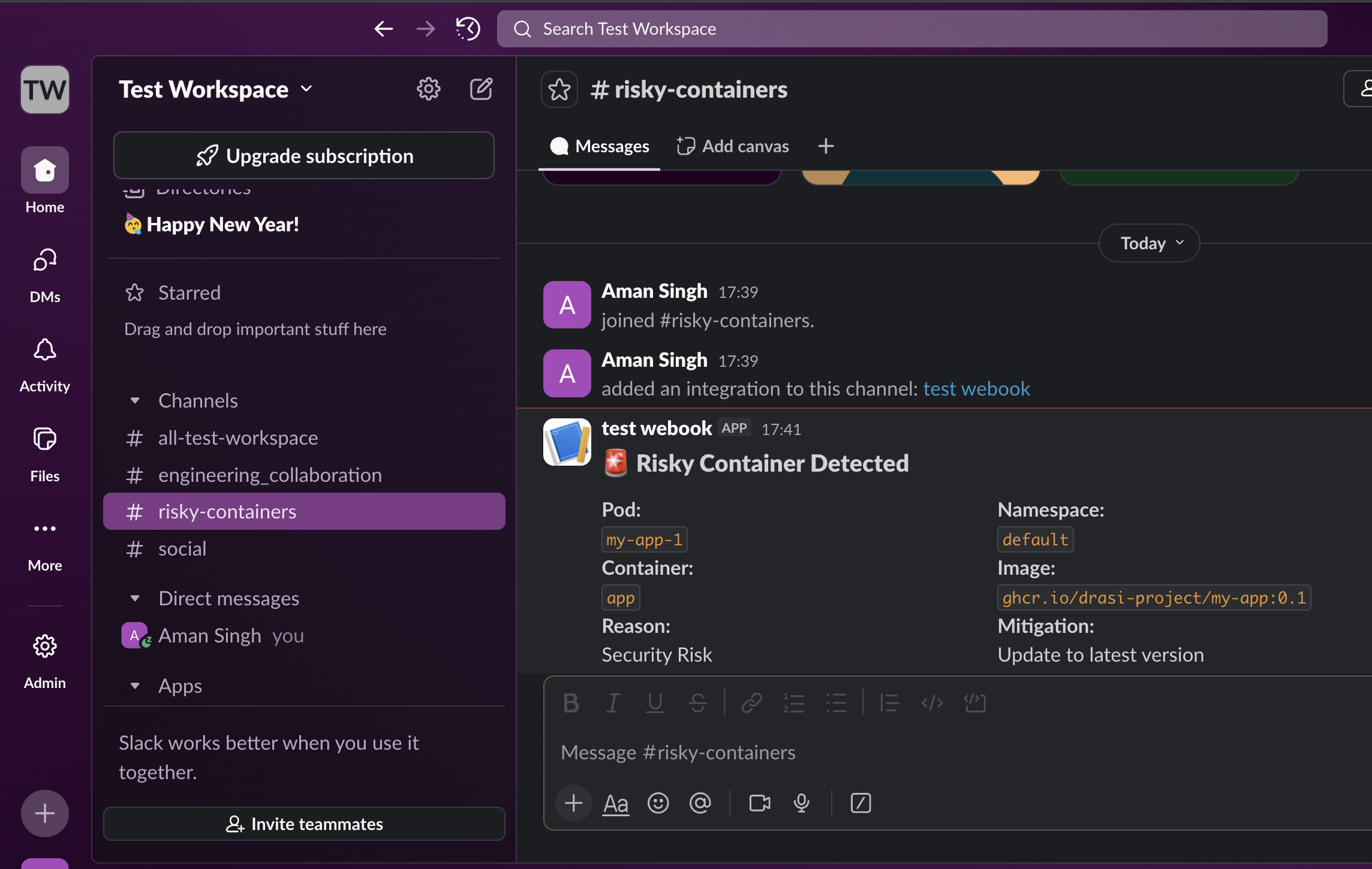The height and width of the screenshot is (869, 1372).
Task: Open workspace preferences gear icon
Action: tap(428, 89)
